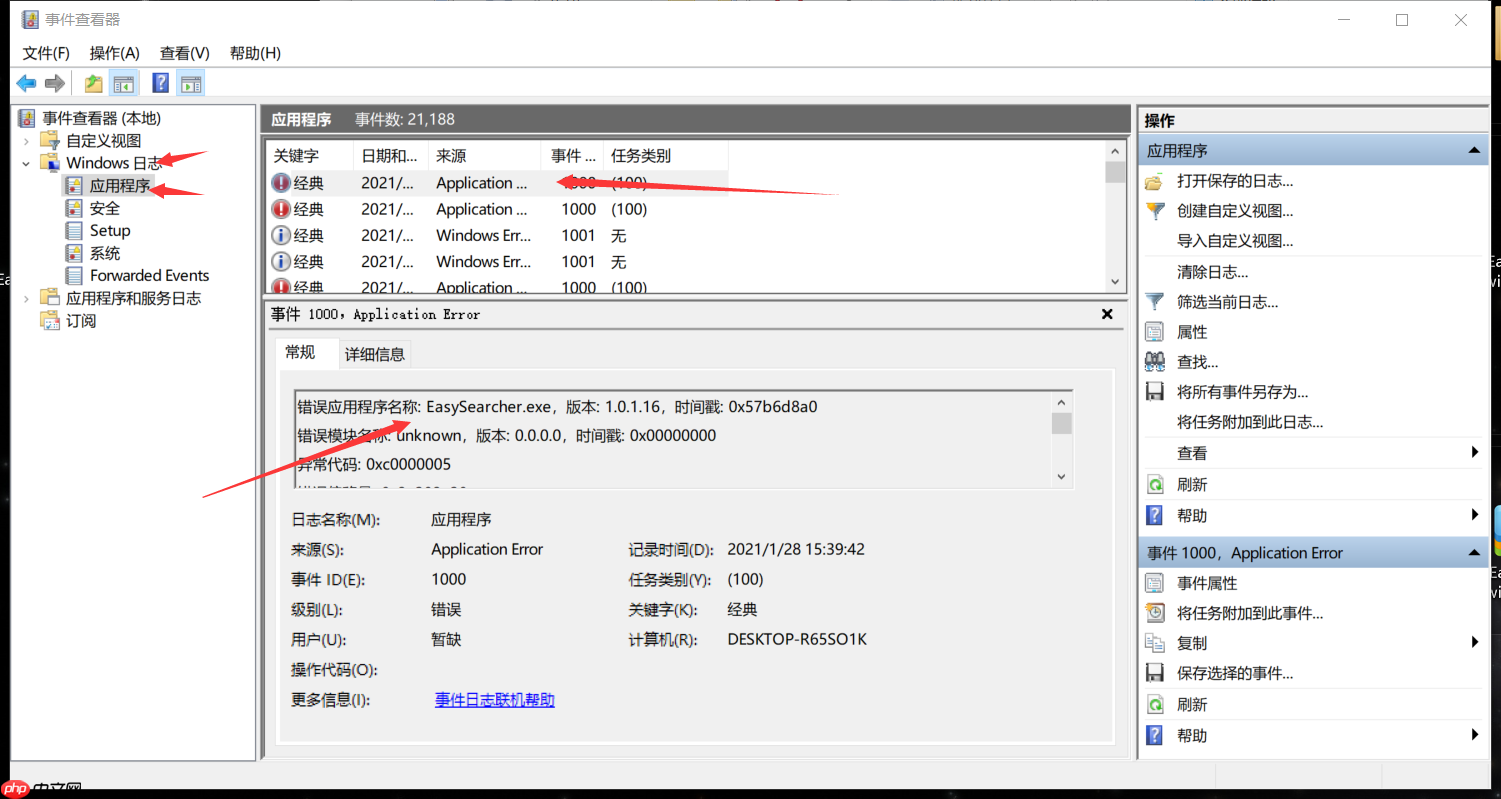
Task: Click the Up one level folder icon
Action: [x=93, y=83]
